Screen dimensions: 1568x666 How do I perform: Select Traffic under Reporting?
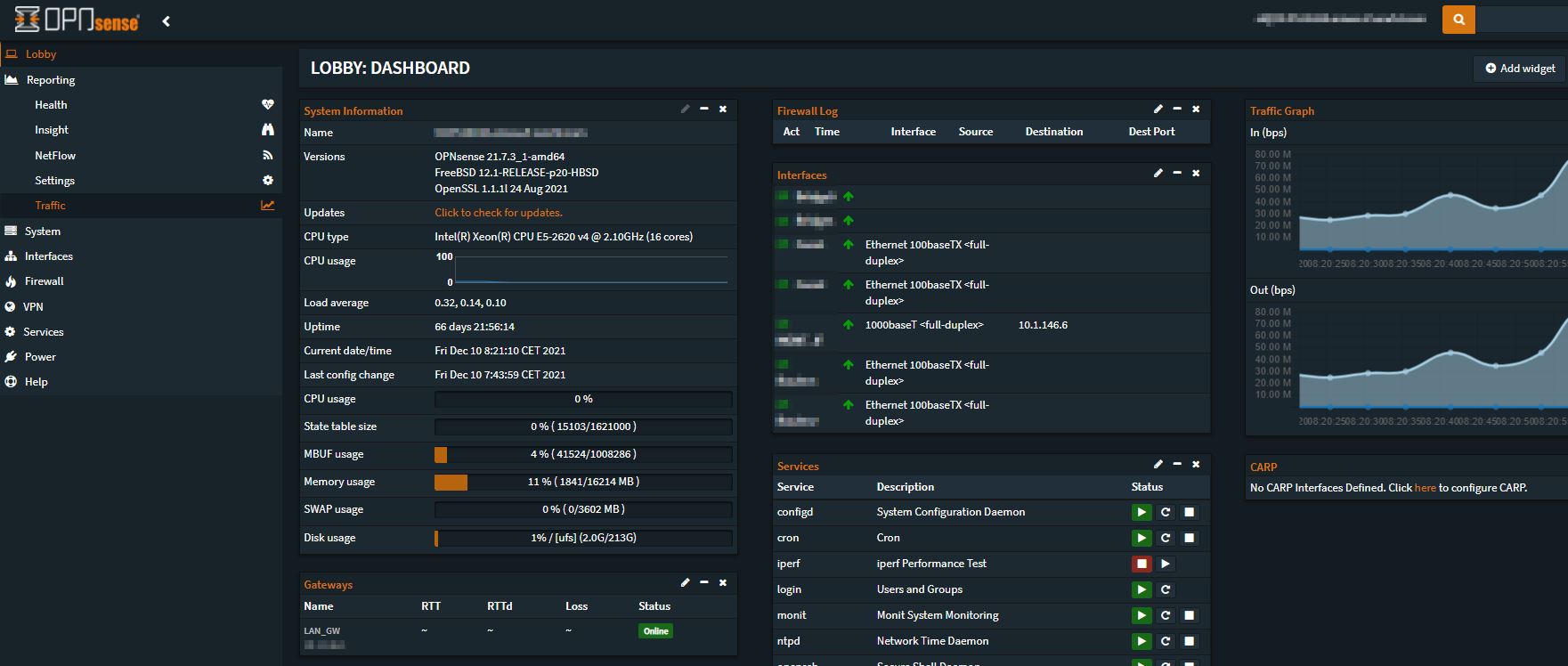coord(141,205)
